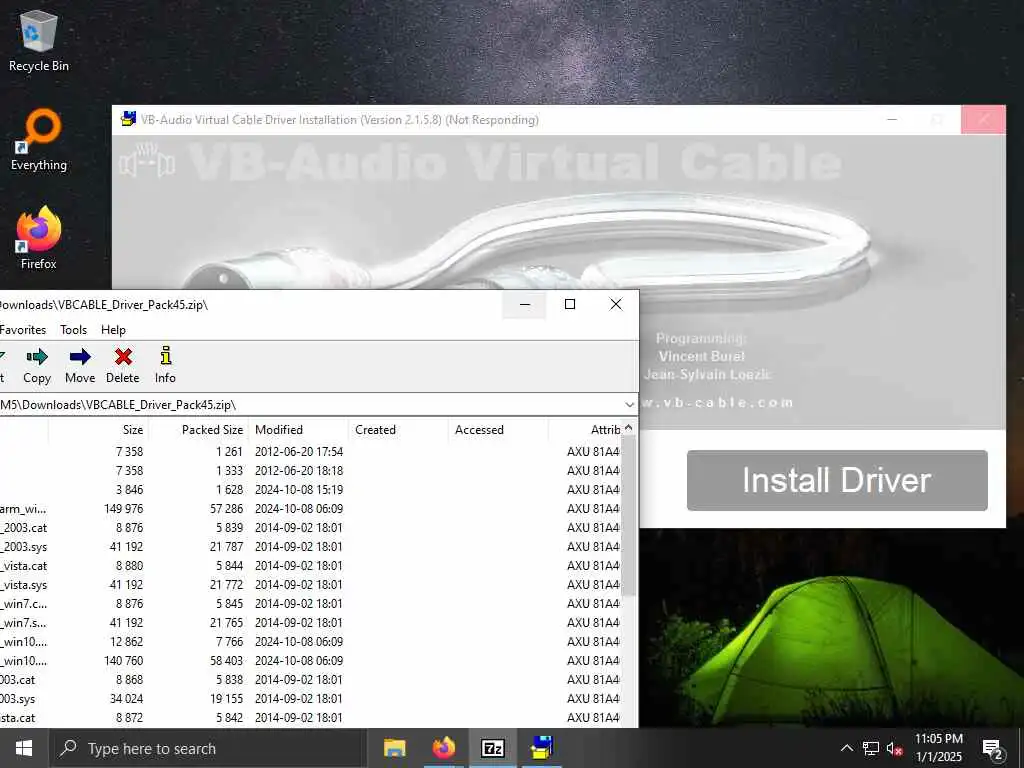Close the VB-Audio installer window
Viewport: 1024px width, 768px height.
pos(983,120)
